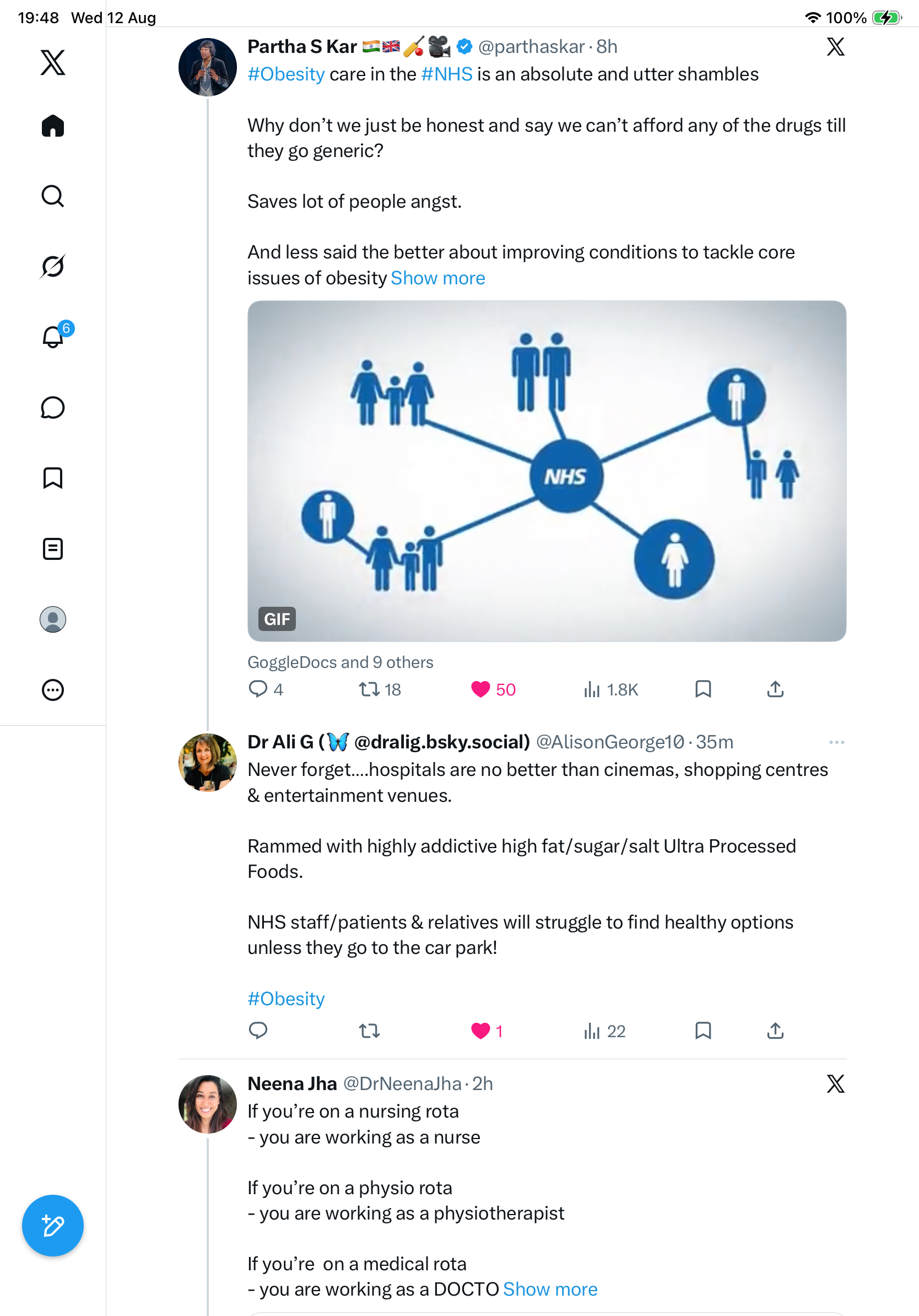Open Grok from the sidebar

53,266
